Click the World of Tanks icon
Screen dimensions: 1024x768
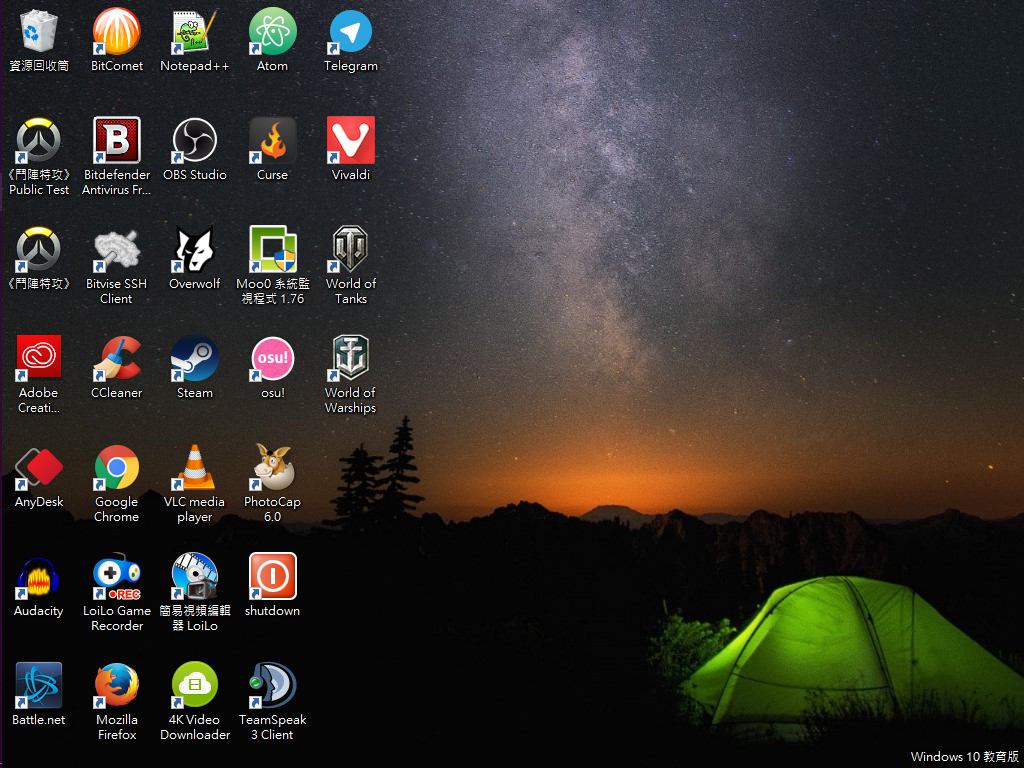(x=351, y=250)
